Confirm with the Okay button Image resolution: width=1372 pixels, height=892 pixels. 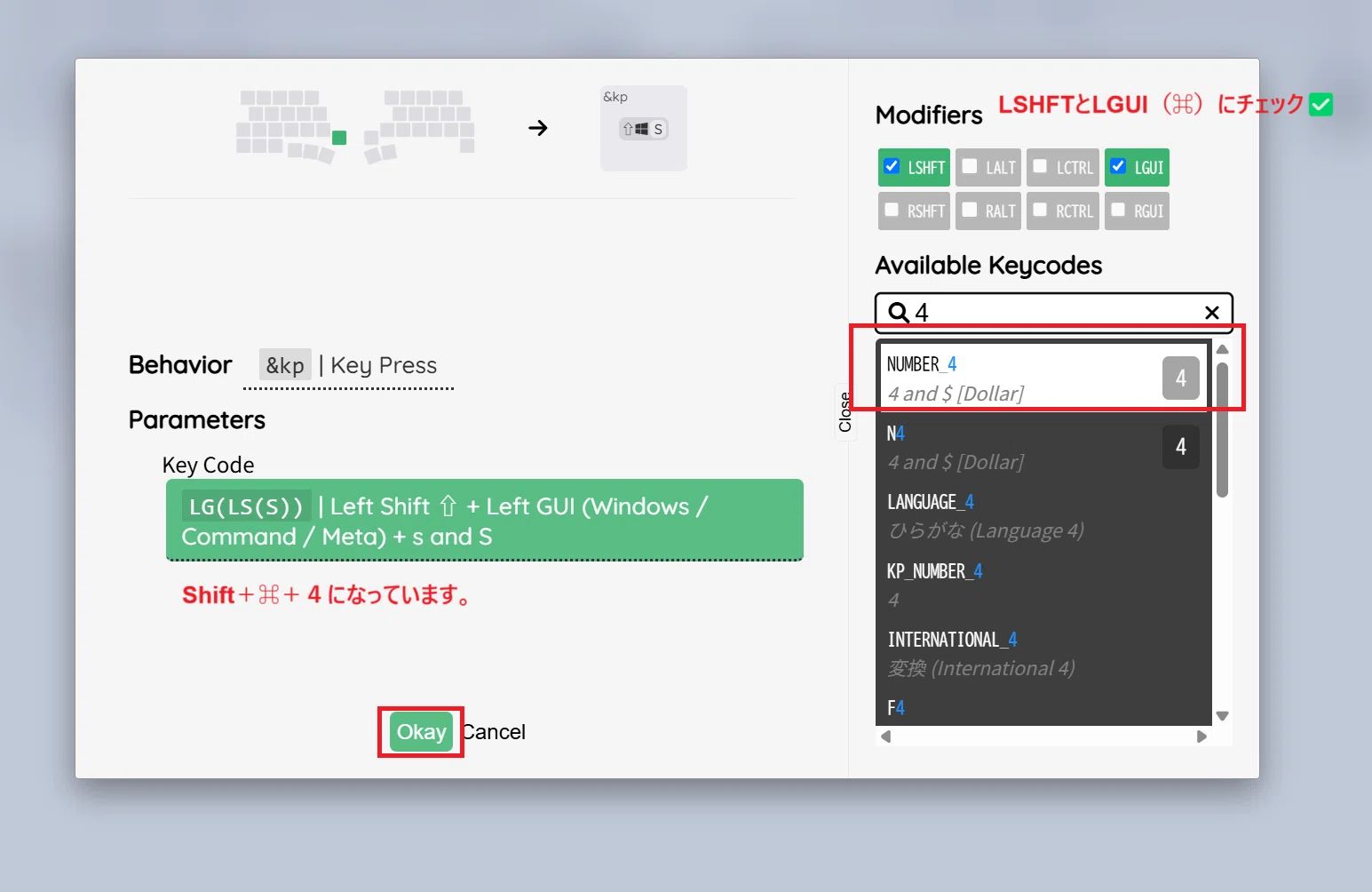coord(421,732)
